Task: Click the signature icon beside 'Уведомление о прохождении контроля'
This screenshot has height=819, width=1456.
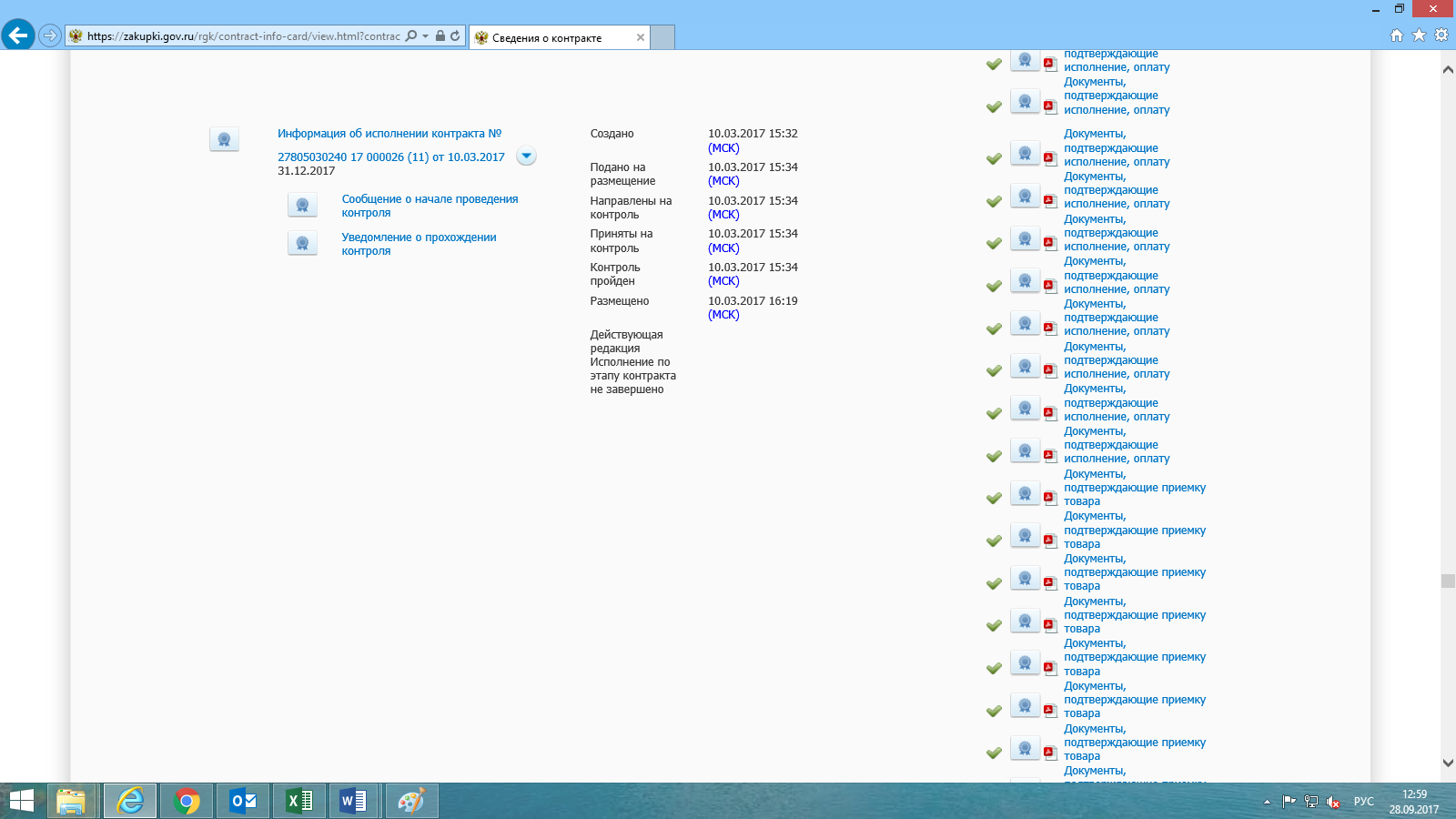Action: pos(302,243)
